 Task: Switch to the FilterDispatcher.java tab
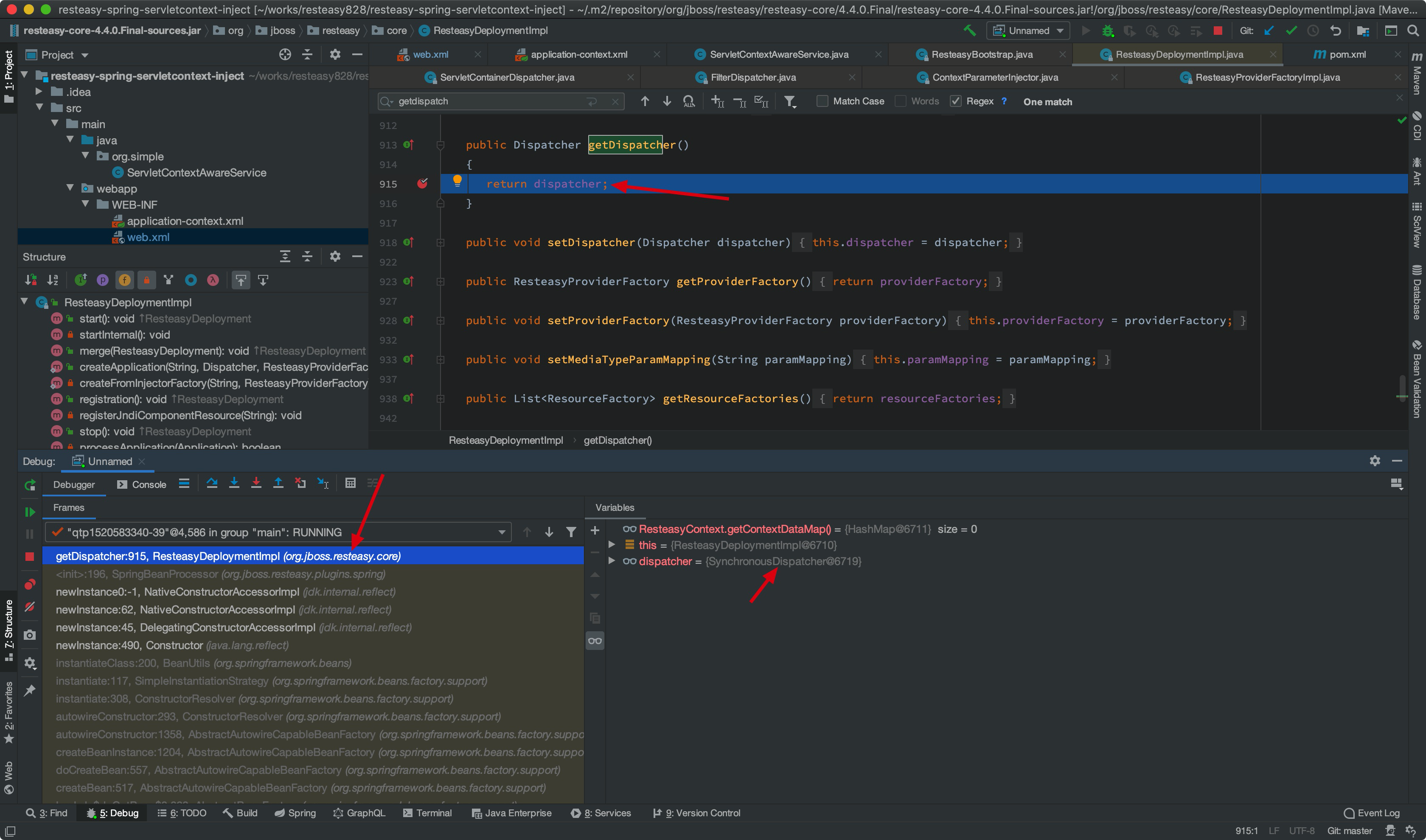[x=753, y=78]
